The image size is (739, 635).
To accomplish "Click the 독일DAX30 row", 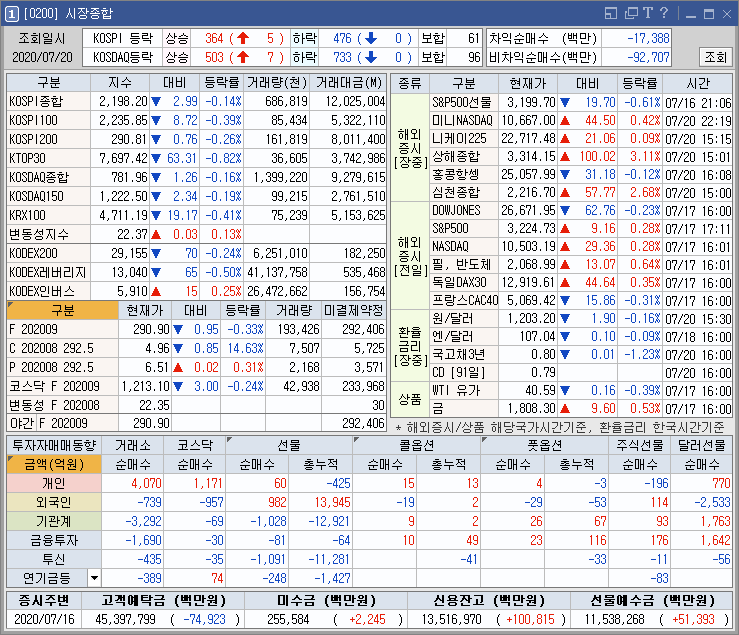I will (581, 282).
